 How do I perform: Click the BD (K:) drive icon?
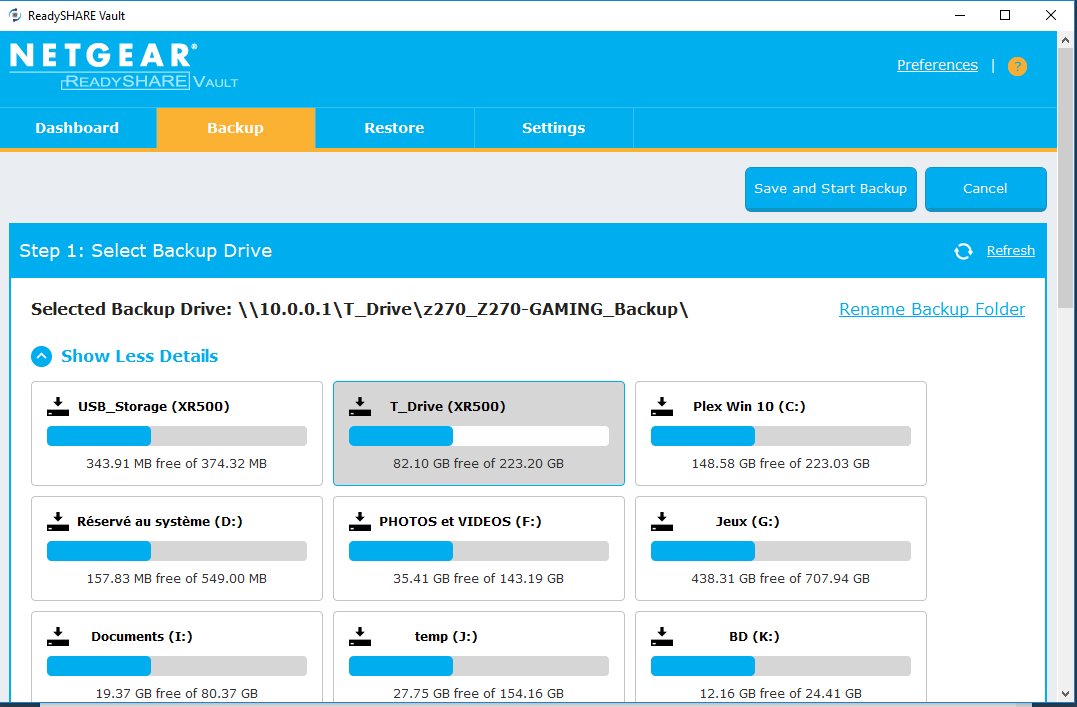662,637
